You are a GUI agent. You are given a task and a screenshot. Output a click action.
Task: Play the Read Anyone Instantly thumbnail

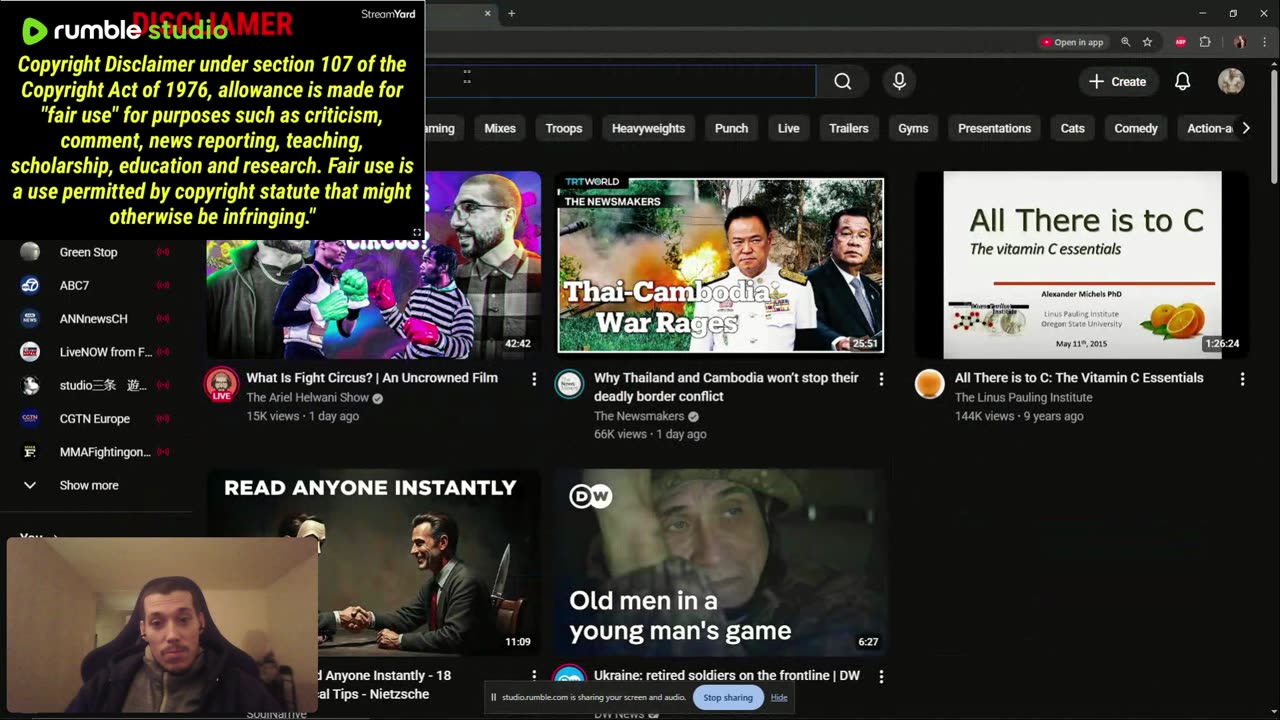[373, 562]
